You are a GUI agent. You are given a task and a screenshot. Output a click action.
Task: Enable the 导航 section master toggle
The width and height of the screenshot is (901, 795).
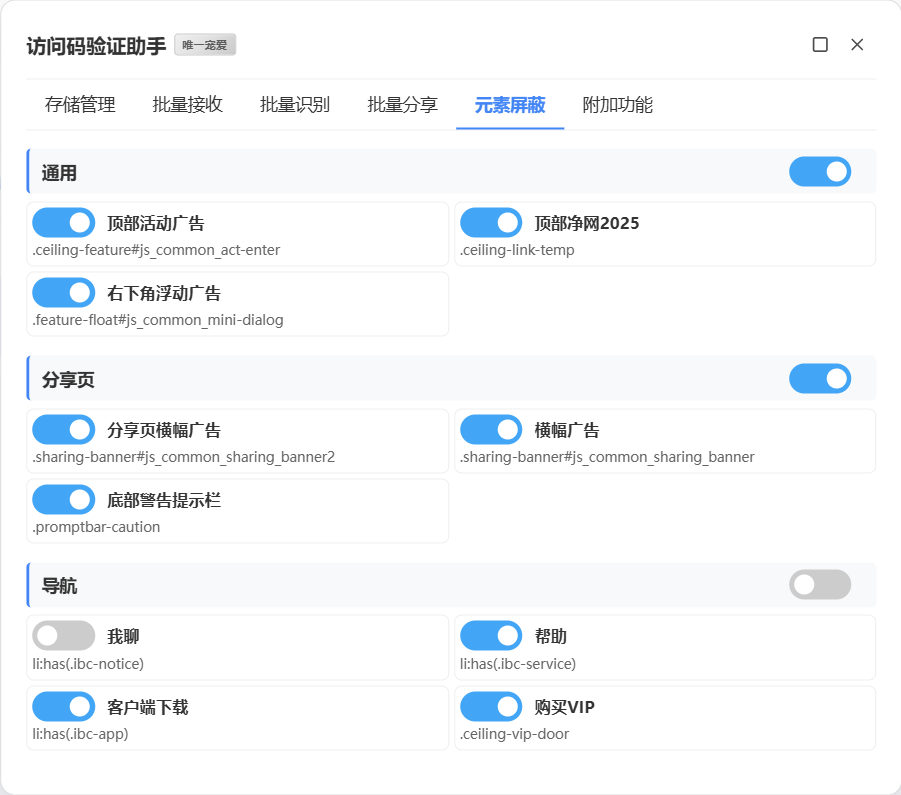[x=820, y=585]
